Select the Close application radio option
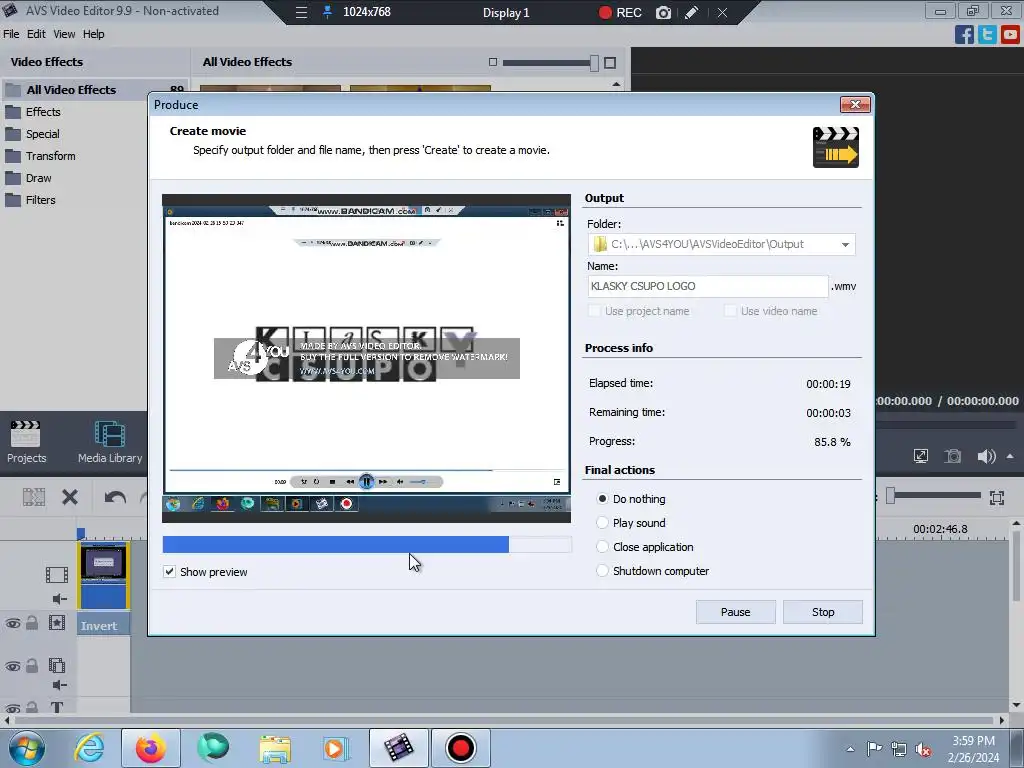Viewport: 1024px width, 768px height. click(x=602, y=547)
